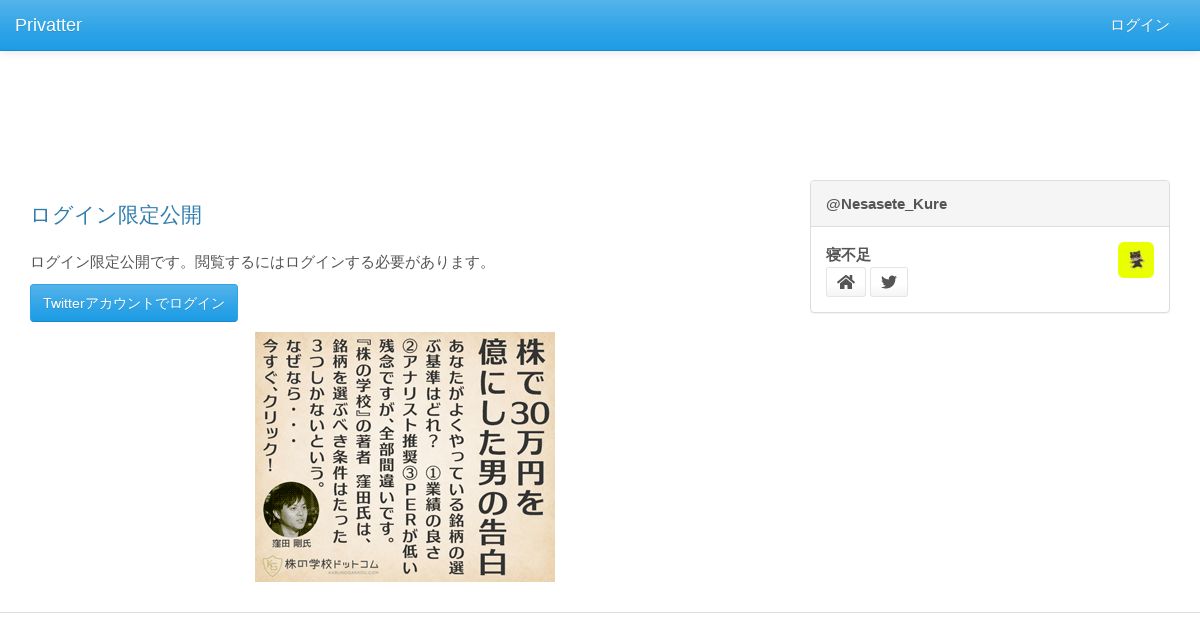The height and width of the screenshot is (630, 1200).
Task: Click the shield emblem beside 株の学校ドットコム
Action: (x=272, y=566)
